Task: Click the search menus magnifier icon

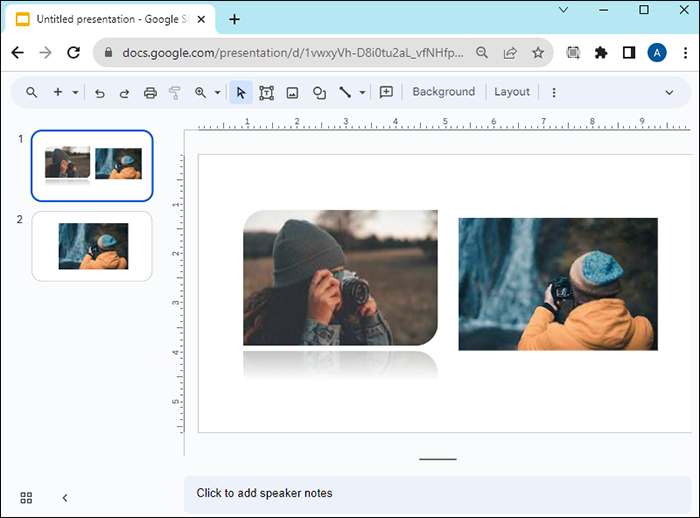Action: pos(32,92)
